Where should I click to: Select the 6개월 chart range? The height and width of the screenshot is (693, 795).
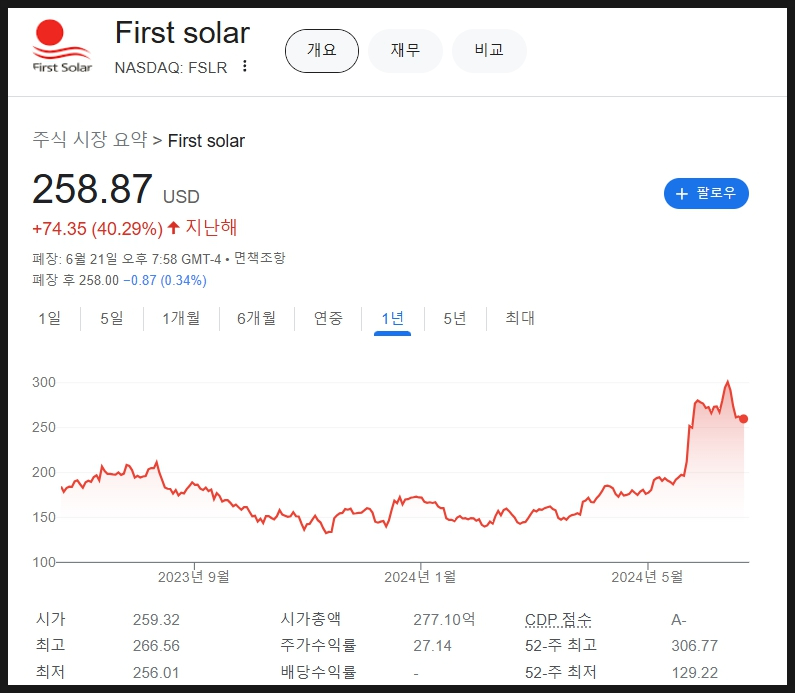tap(257, 318)
